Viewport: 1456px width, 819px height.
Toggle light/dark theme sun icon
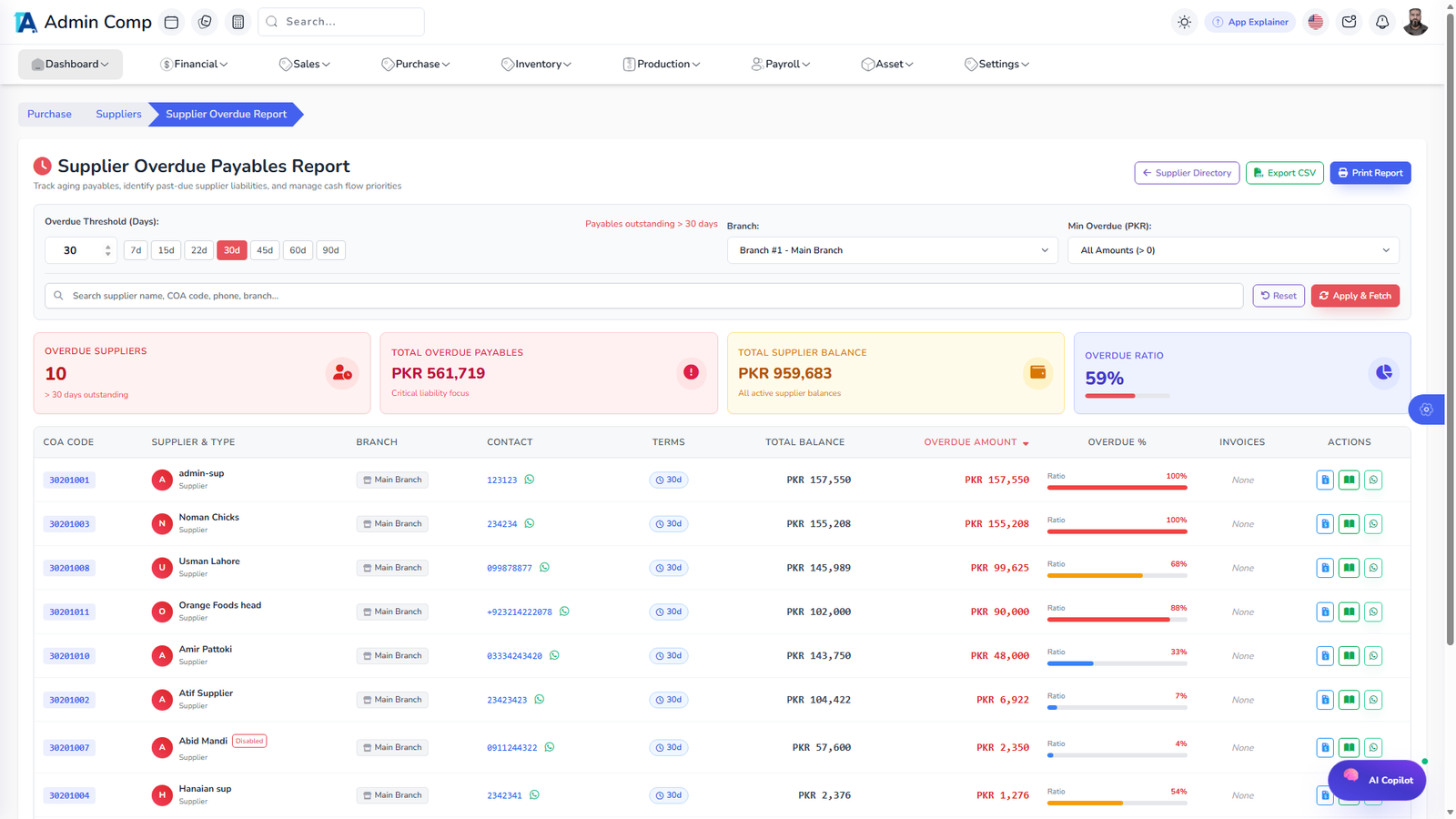coord(1184,22)
